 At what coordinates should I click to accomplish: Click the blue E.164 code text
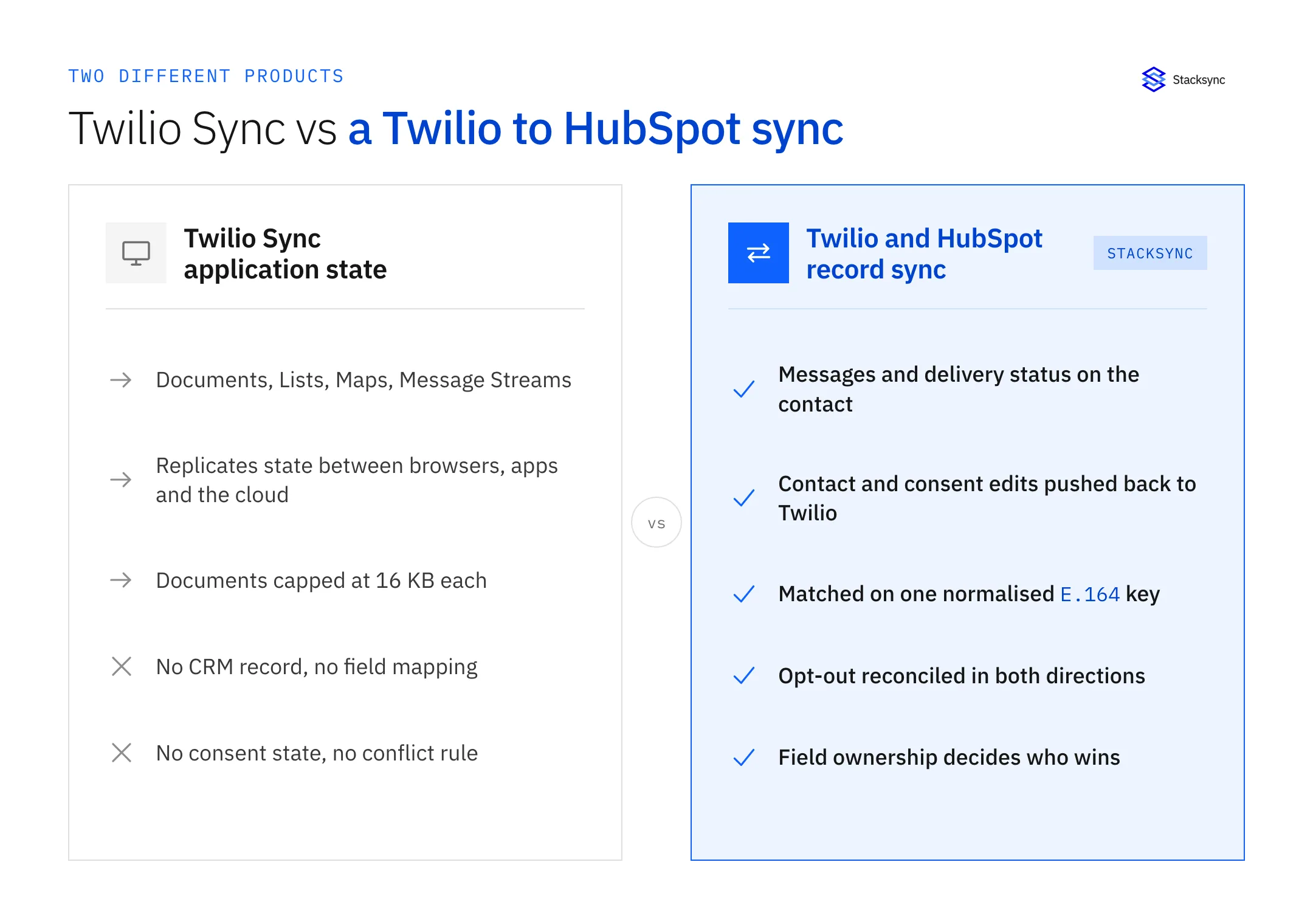pos(1090,595)
